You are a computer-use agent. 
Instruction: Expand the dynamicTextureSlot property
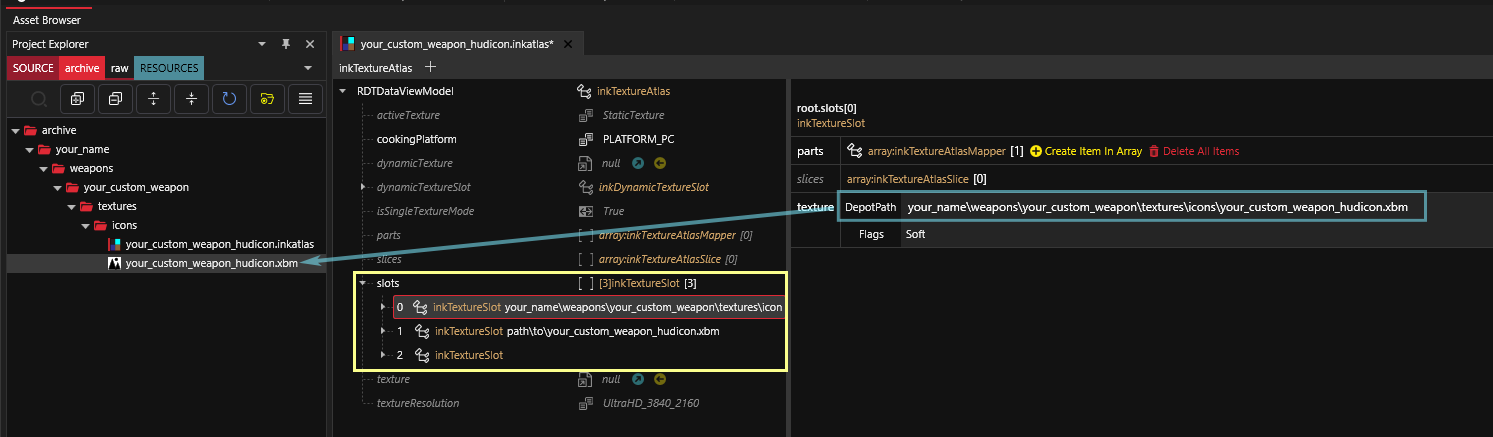pos(362,187)
